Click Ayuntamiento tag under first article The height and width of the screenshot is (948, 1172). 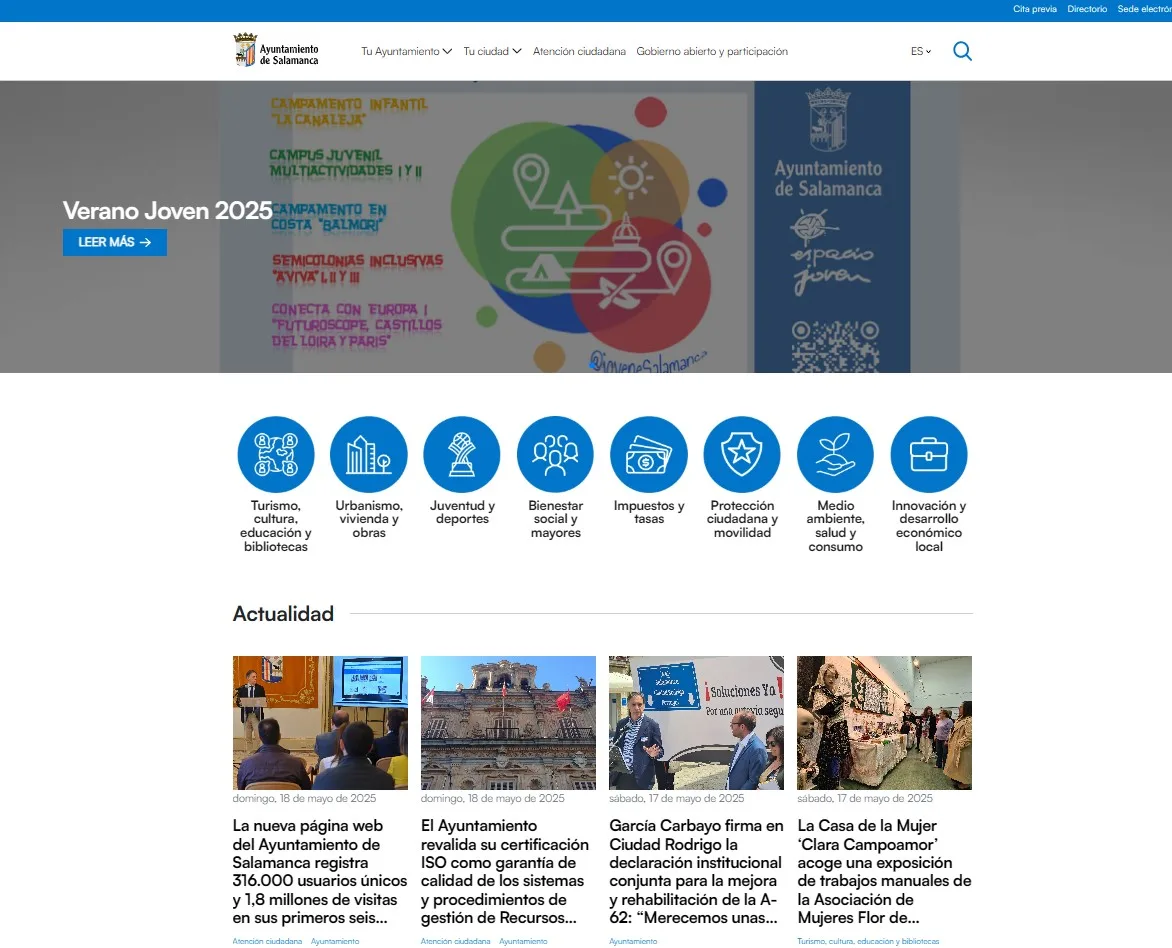pyautogui.click(x=335, y=941)
